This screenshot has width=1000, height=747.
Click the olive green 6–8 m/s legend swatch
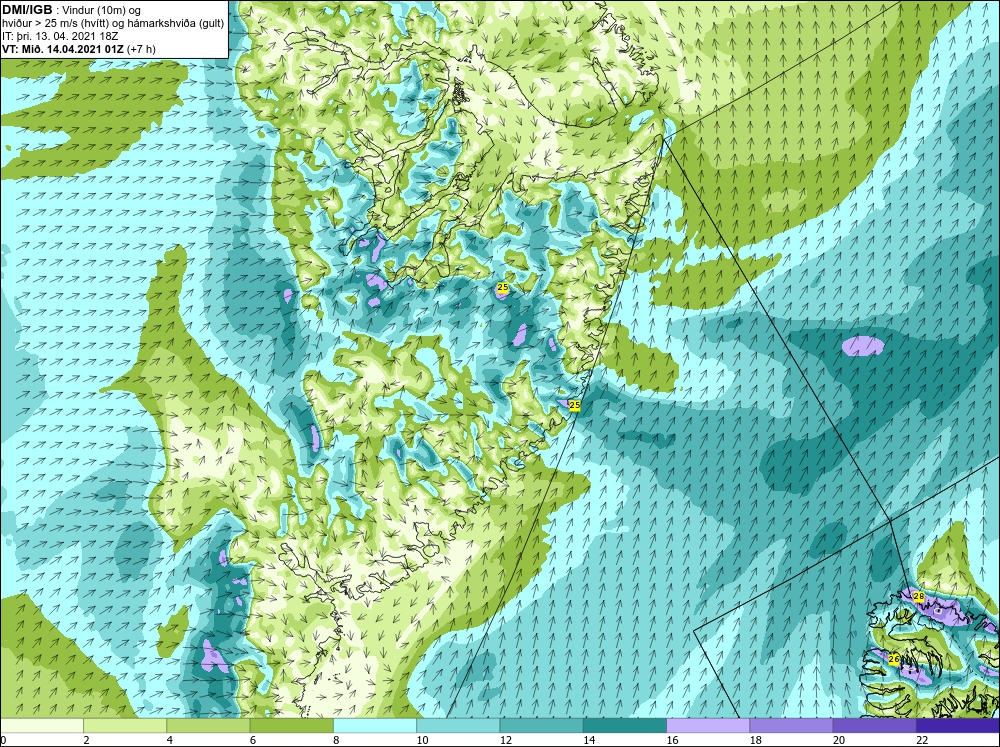click(x=291, y=725)
